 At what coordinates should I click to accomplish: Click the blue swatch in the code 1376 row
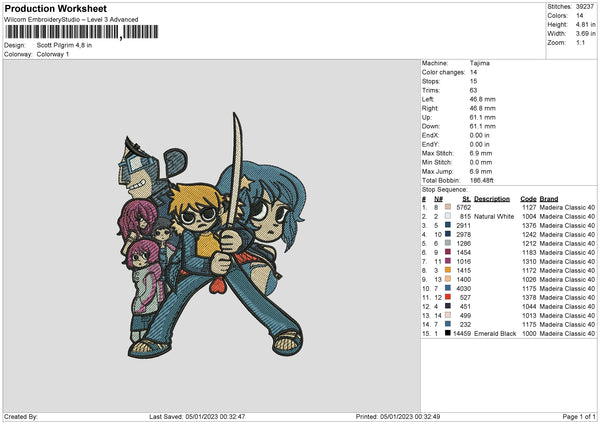click(448, 225)
